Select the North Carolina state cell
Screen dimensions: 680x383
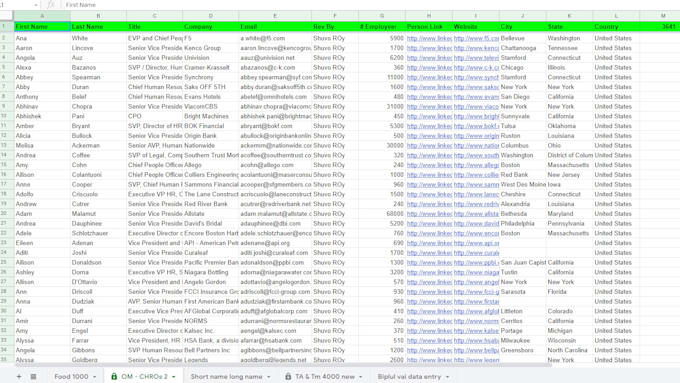569,350
